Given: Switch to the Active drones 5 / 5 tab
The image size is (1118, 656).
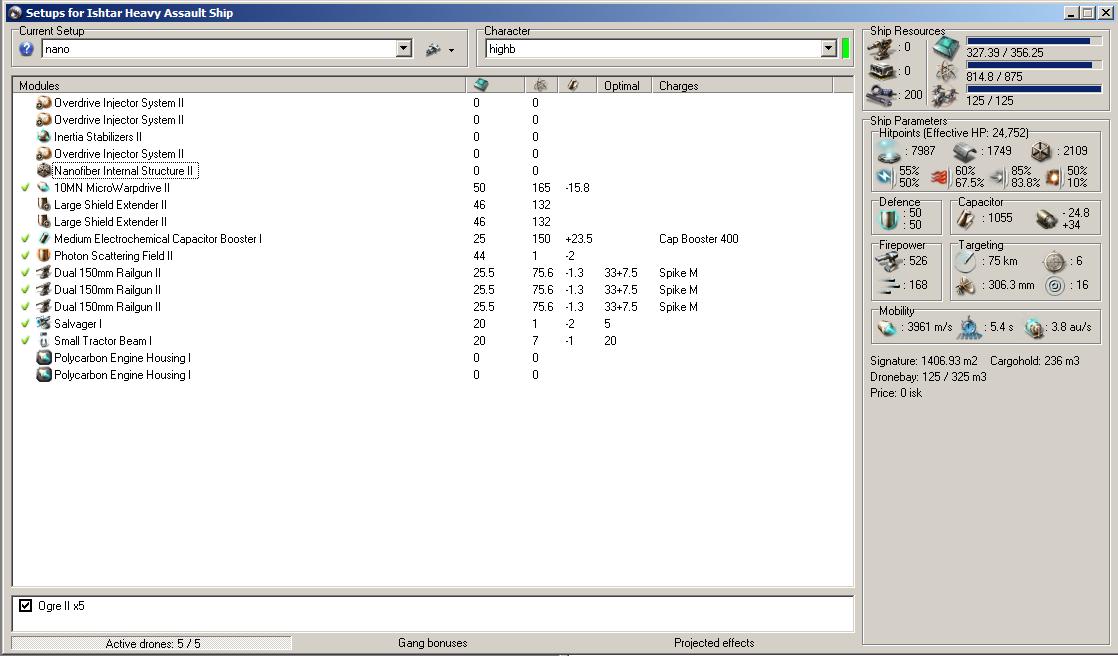Looking at the screenshot, I should tap(152, 643).
